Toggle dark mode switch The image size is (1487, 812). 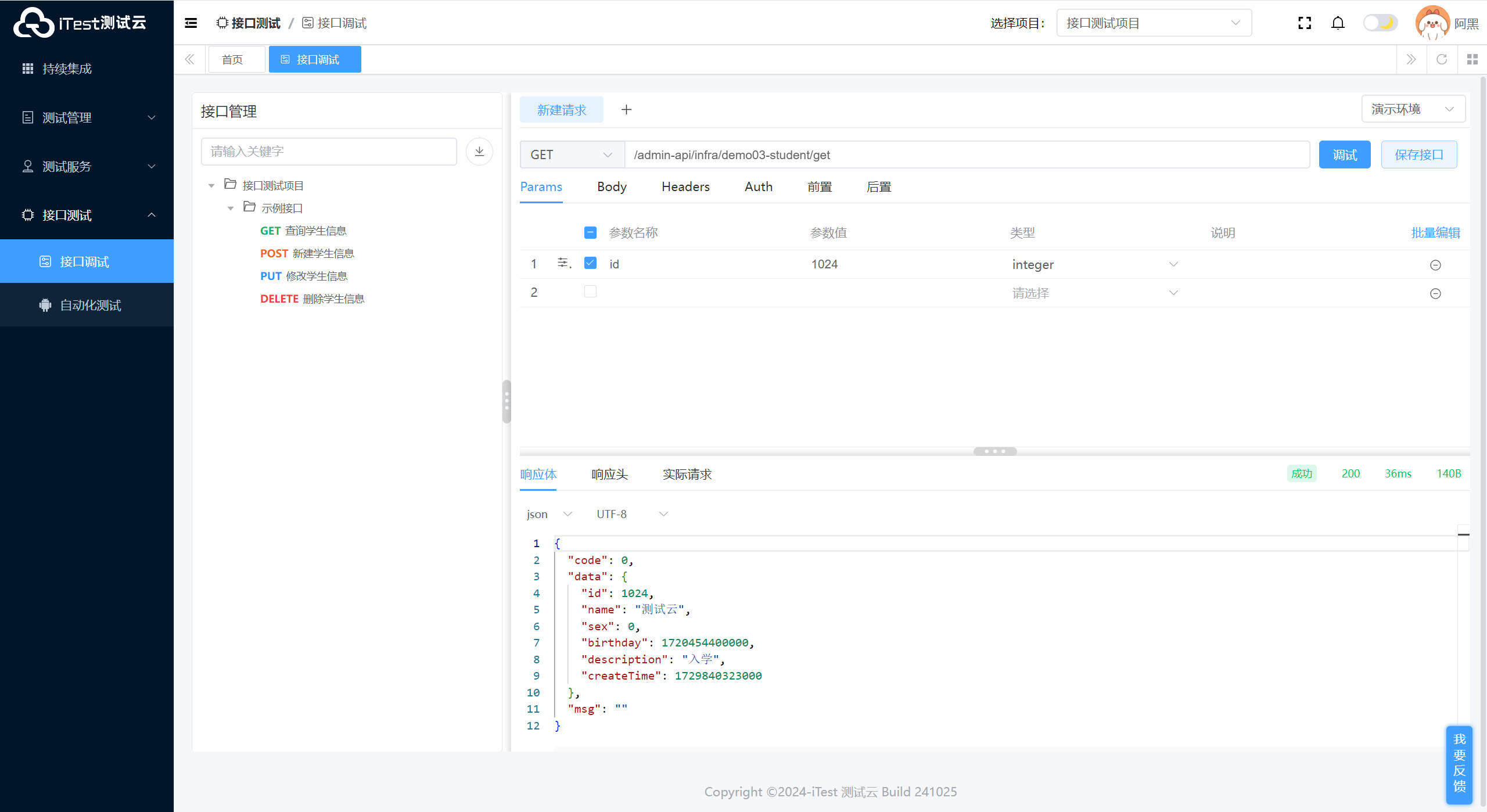tap(1380, 23)
